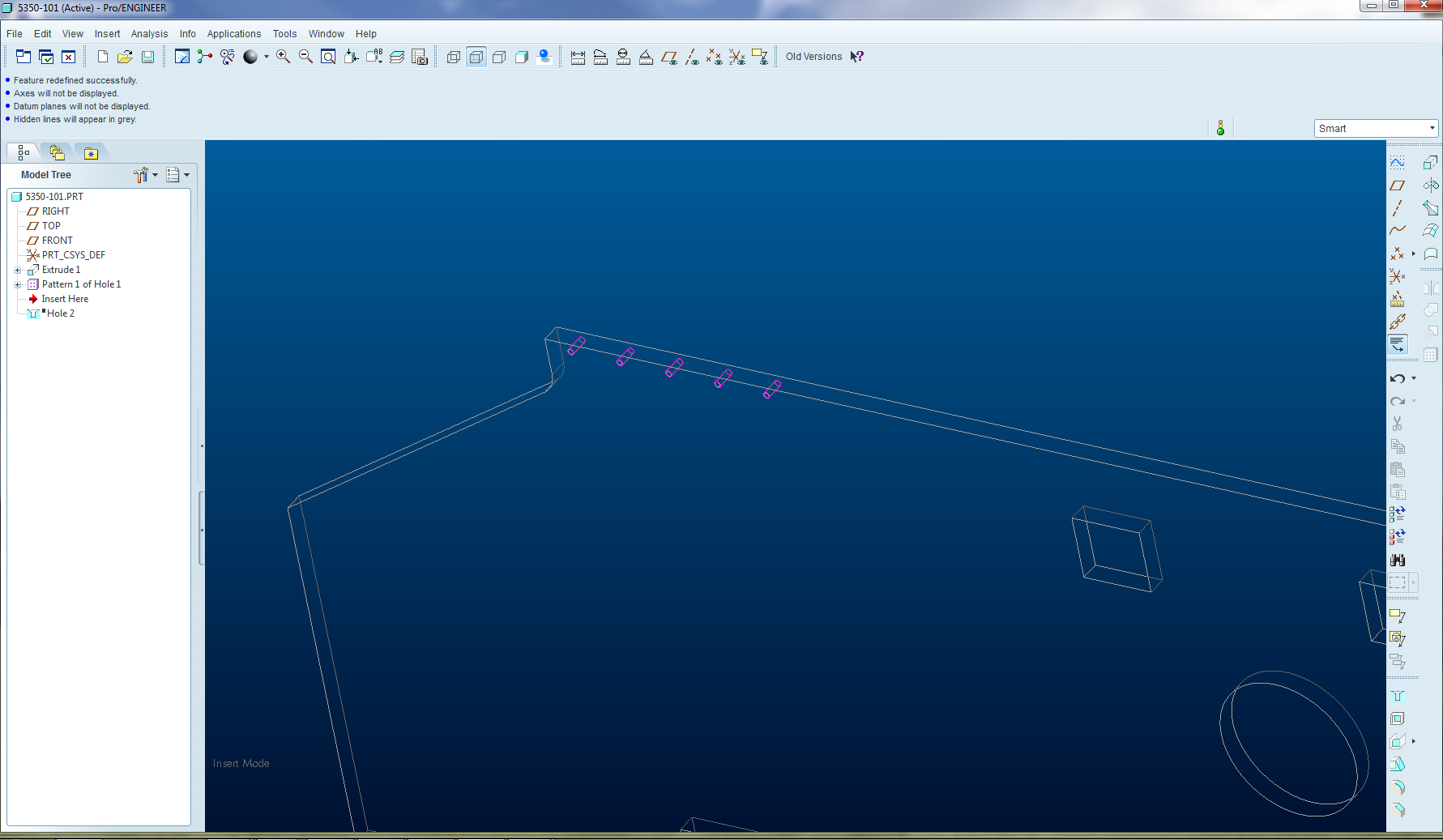The image size is (1443, 840).
Task: Open the Undo history dropdown arrow
Action: tap(1414, 378)
